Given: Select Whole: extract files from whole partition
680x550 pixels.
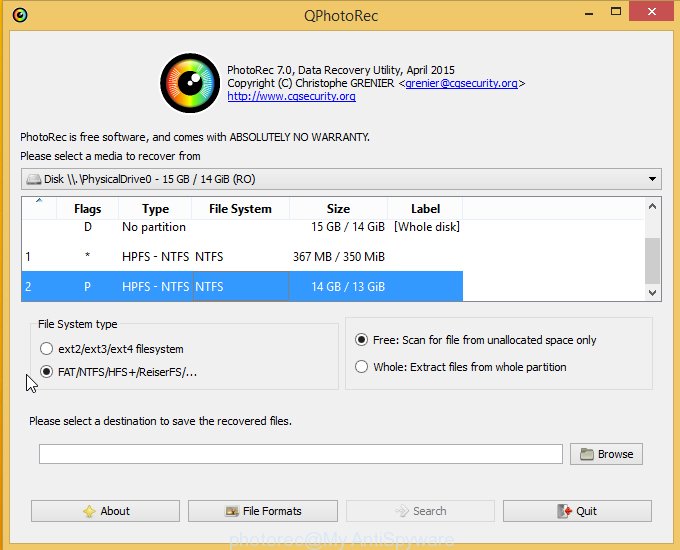Looking at the screenshot, I should point(361,367).
